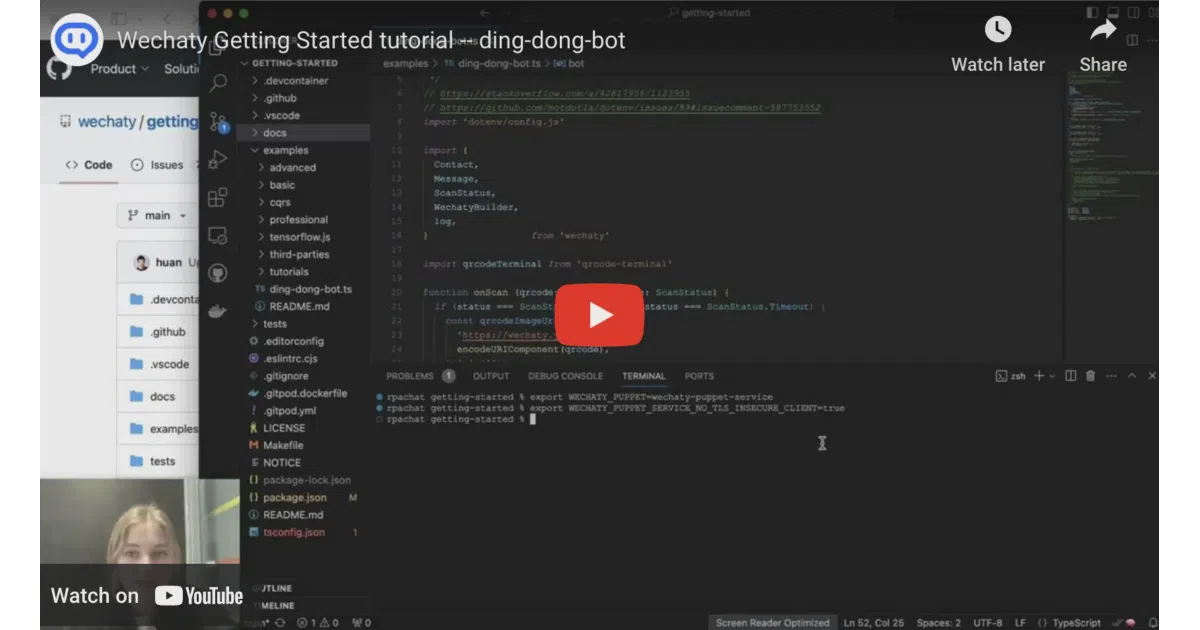
Task: Open the Docker view in activity bar
Action: coord(218,311)
